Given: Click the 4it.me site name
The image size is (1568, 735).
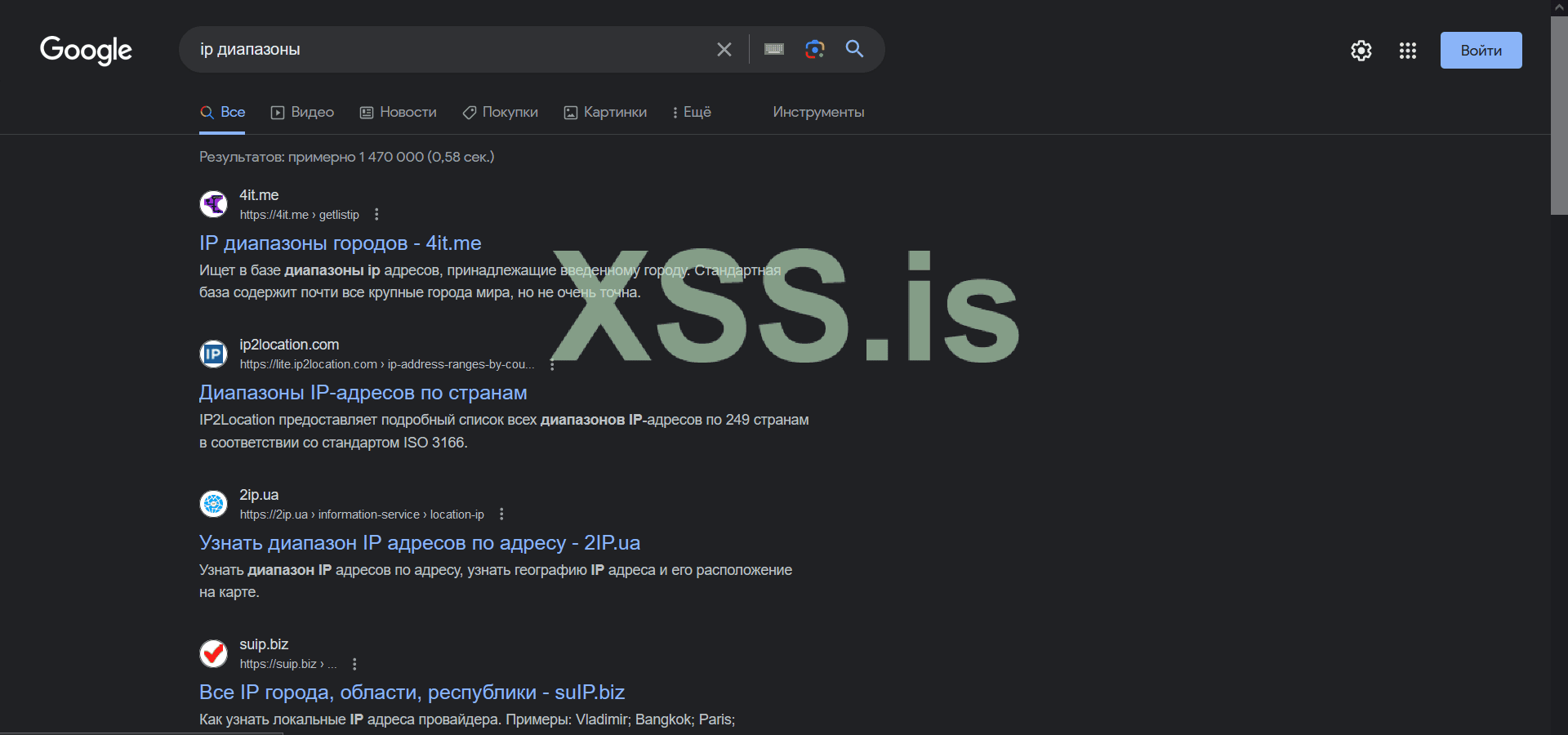Looking at the screenshot, I should tap(259, 195).
